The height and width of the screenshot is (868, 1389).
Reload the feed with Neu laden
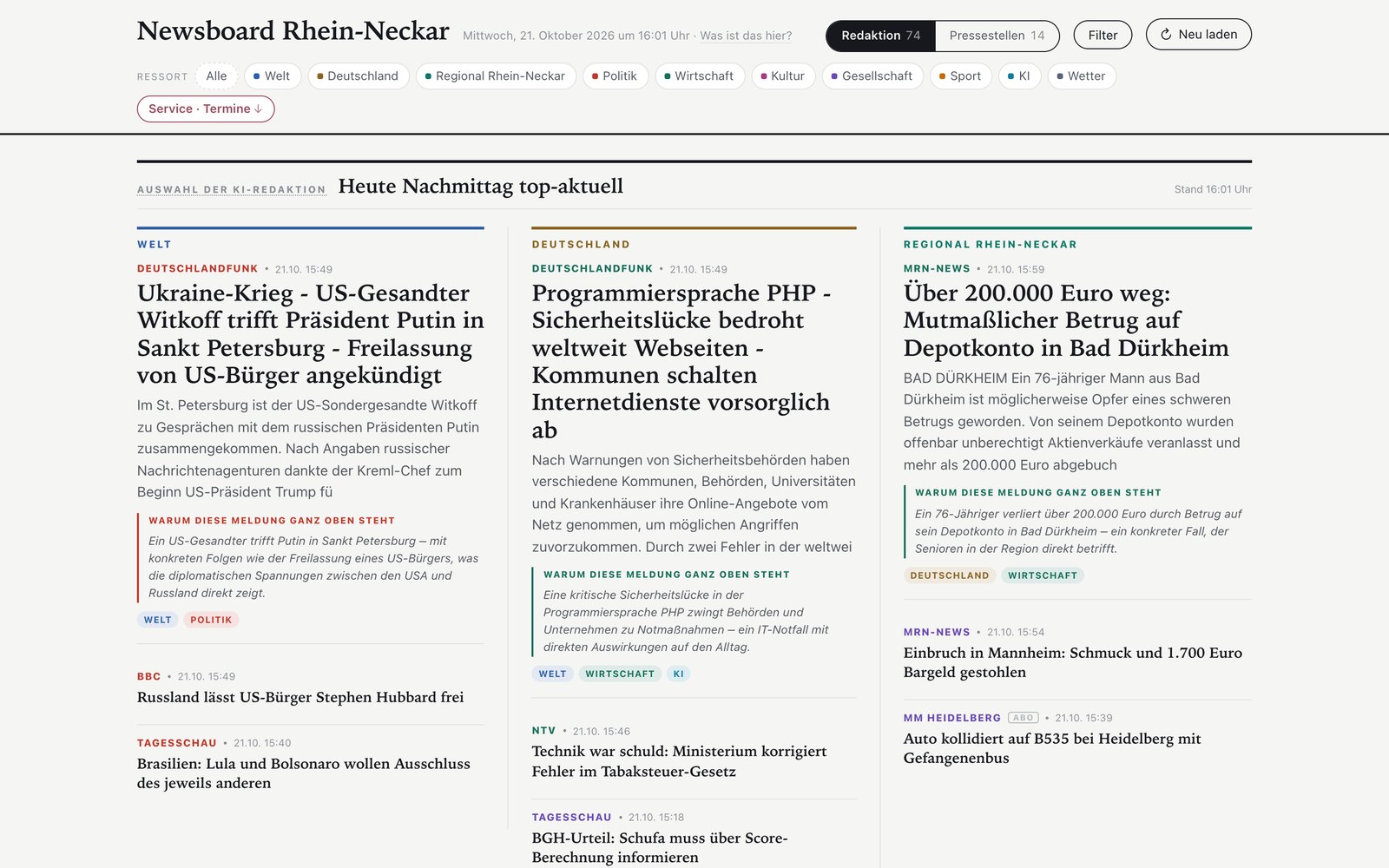pos(1198,35)
